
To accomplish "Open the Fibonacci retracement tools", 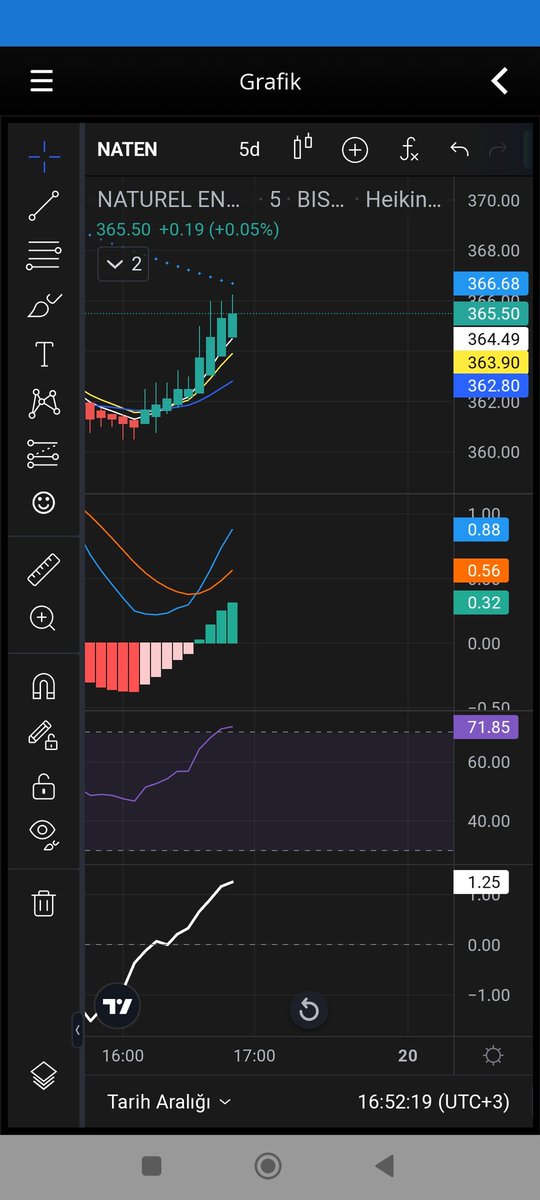I will [x=43, y=255].
